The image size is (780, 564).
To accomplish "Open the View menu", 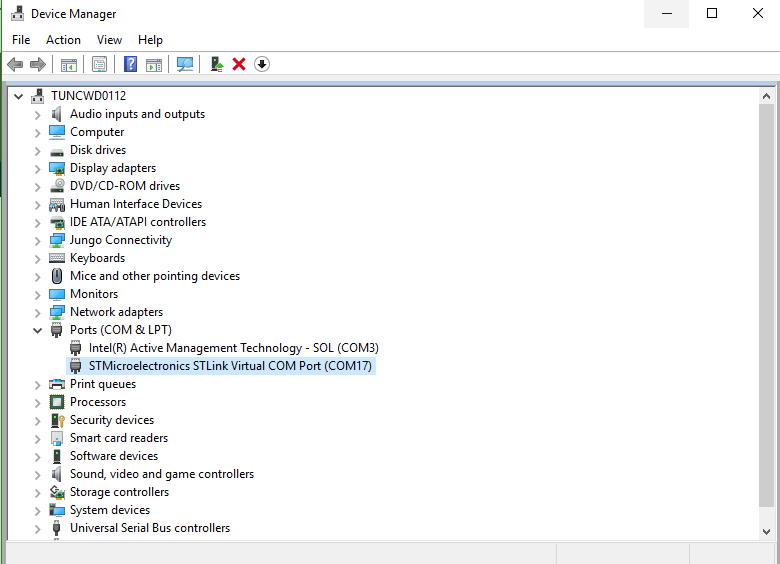I will coord(109,40).
